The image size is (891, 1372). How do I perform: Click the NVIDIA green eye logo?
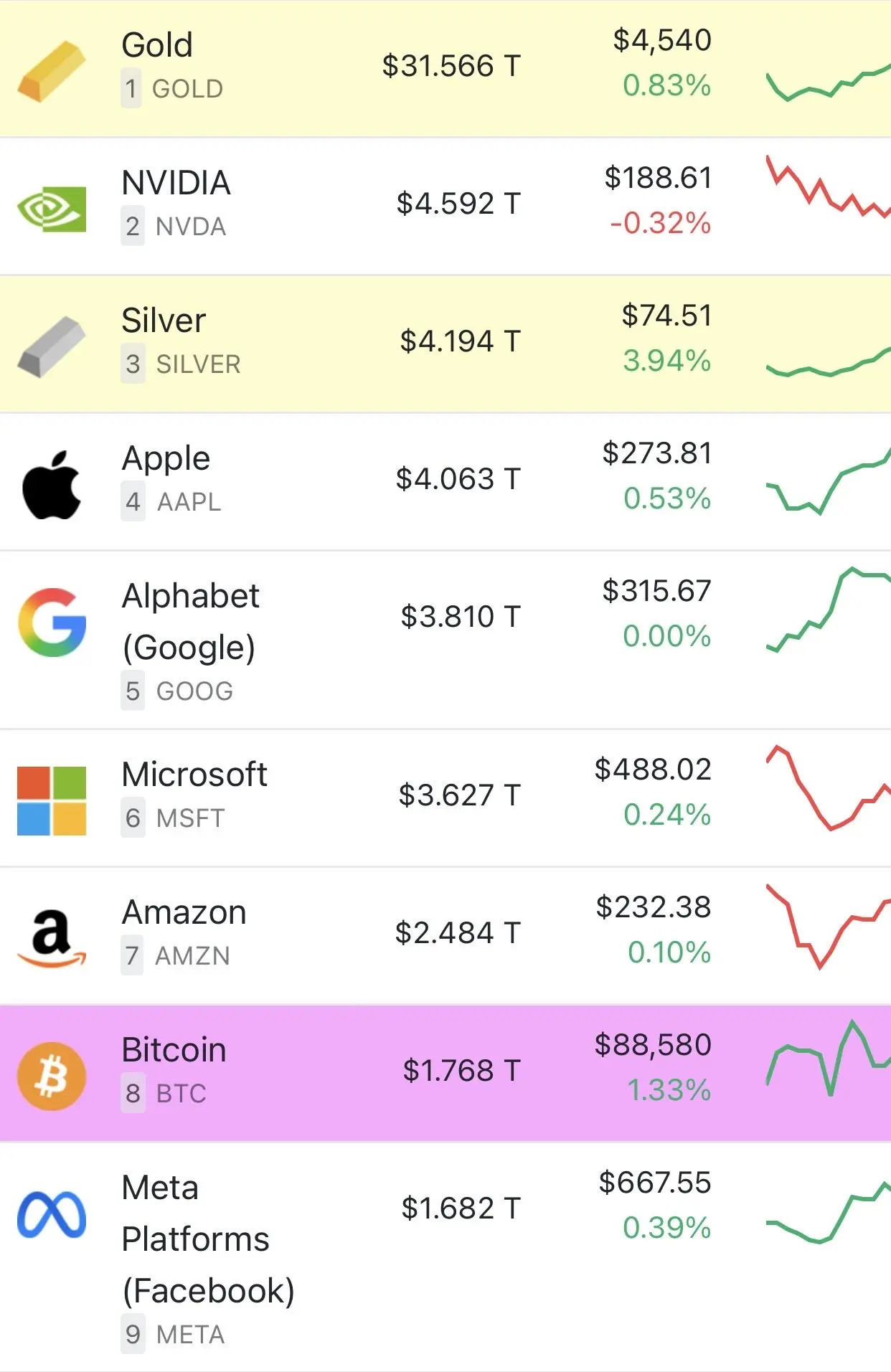click(52, 209)
